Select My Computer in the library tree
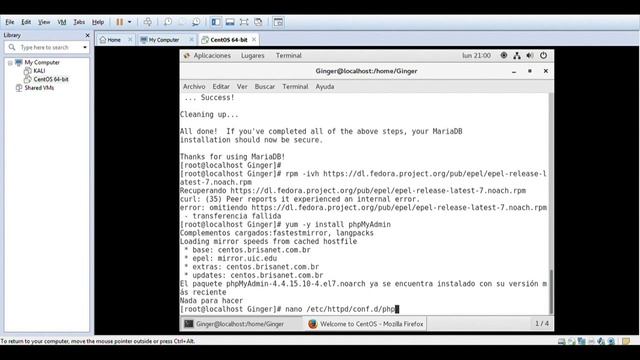Screen dimensions: 640x360 (42, 62)
